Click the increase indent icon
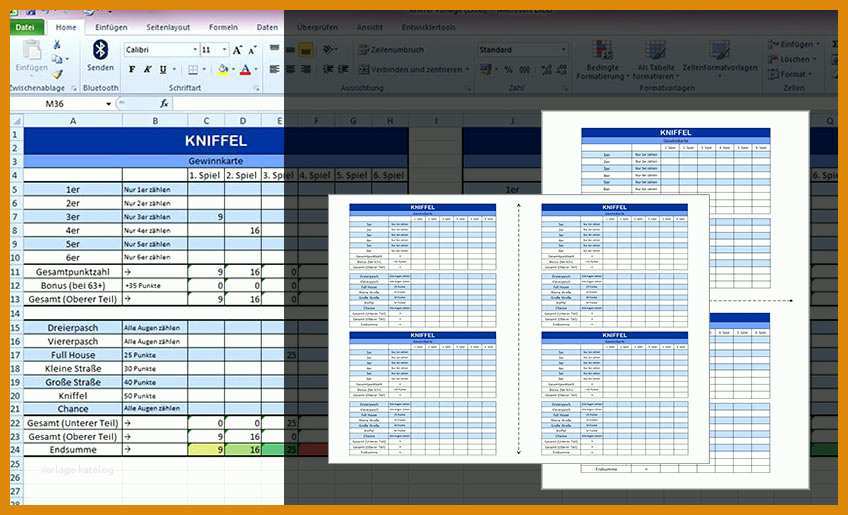Screen dimensions: 848x515 [343, 69]
